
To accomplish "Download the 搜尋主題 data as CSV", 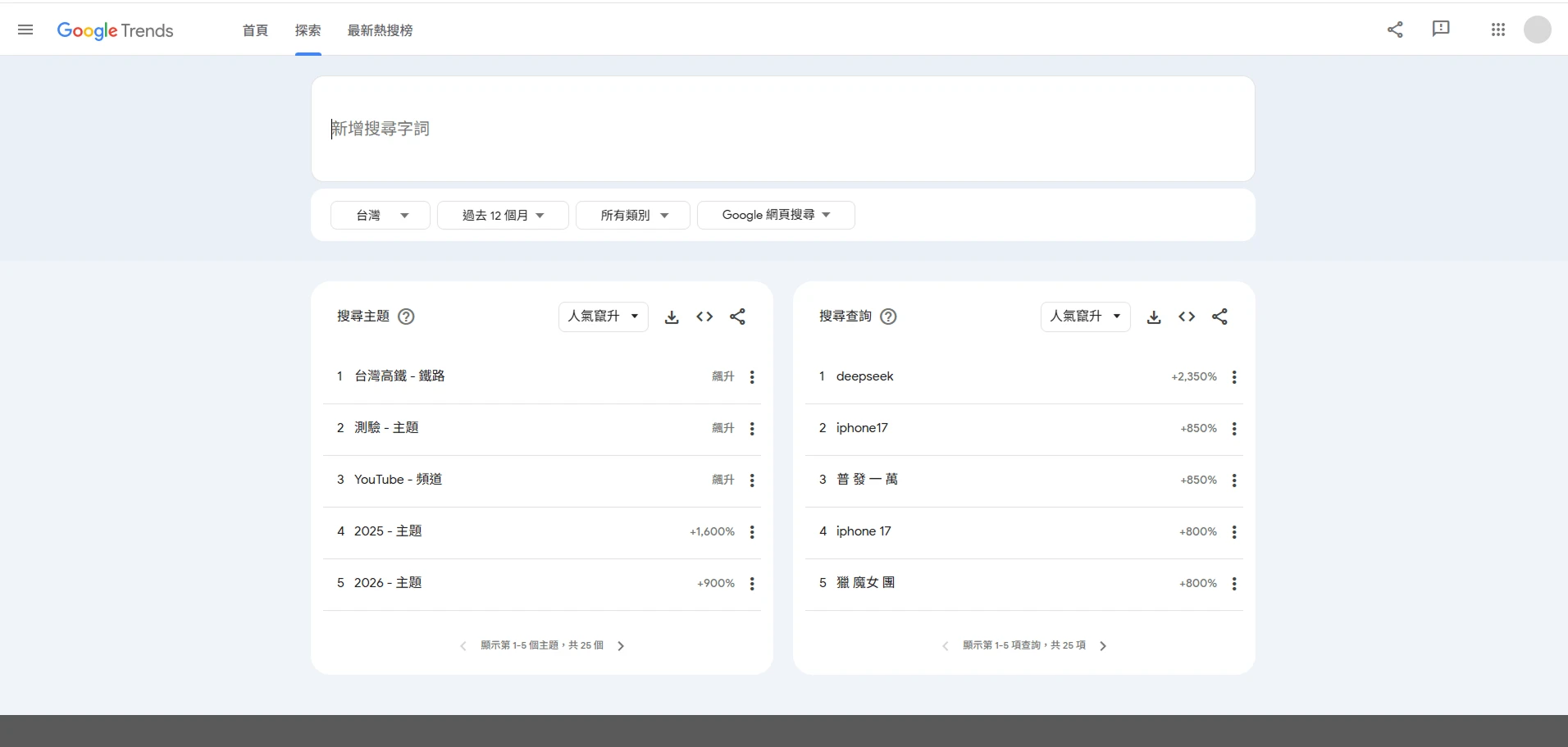I will [672, 317].
